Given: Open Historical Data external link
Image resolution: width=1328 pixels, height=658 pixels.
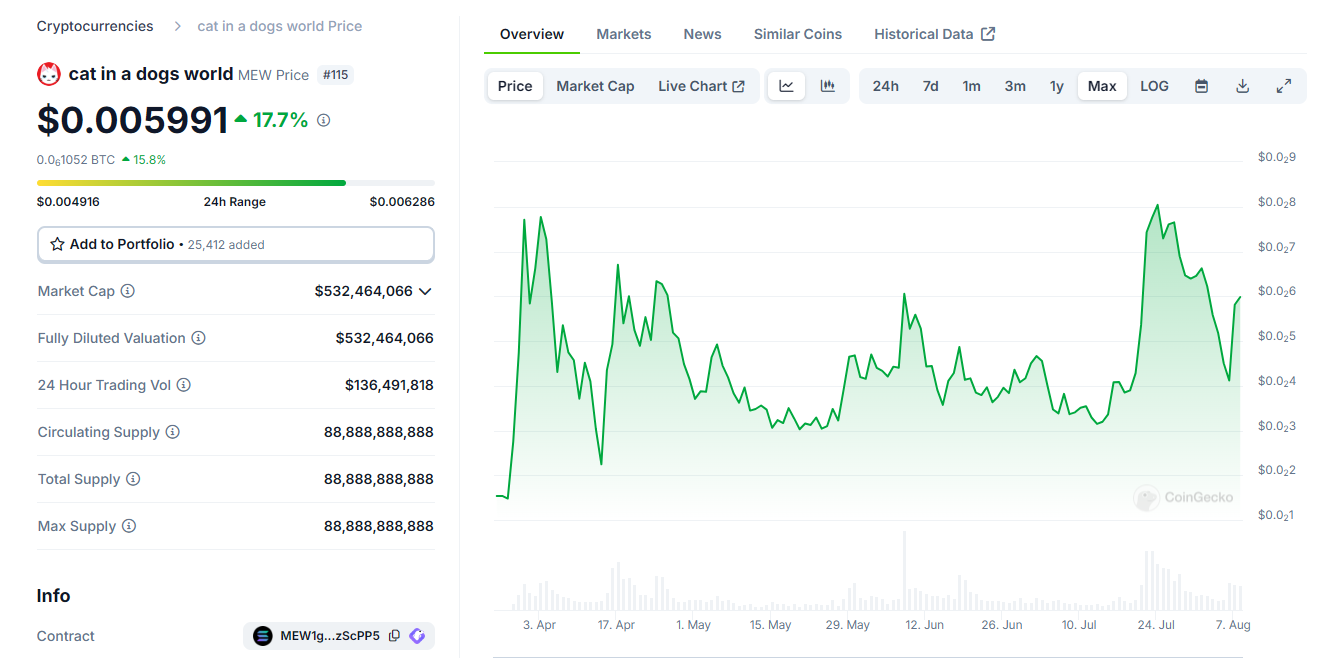Looking at the screenshot, I should (934, 34).
